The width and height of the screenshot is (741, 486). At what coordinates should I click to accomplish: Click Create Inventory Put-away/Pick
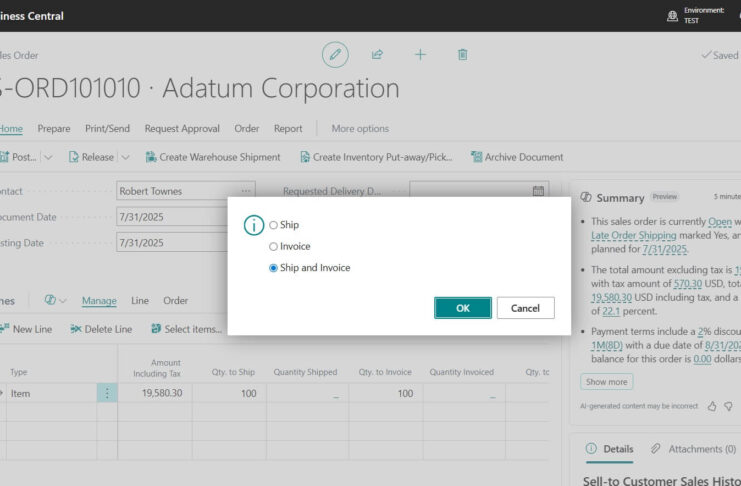[x=376, y=157]
